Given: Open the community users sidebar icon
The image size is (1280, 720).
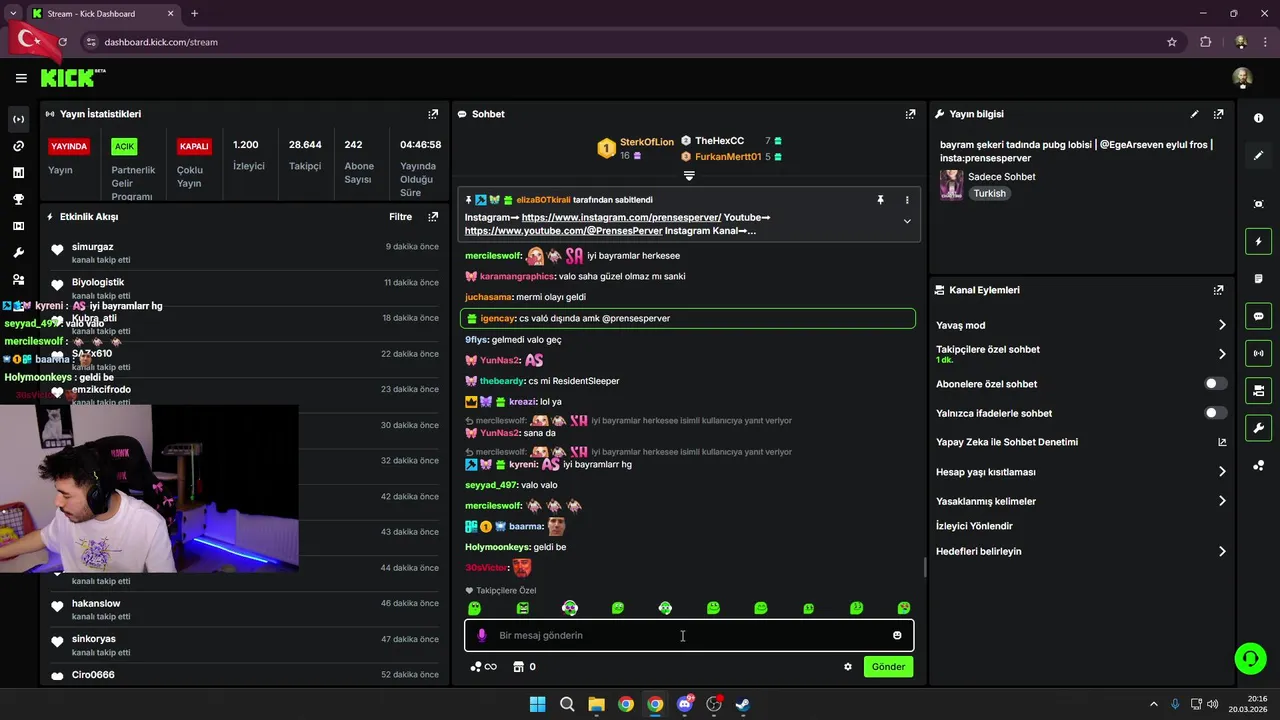Looking at the screenshot, I should [18, 280].
